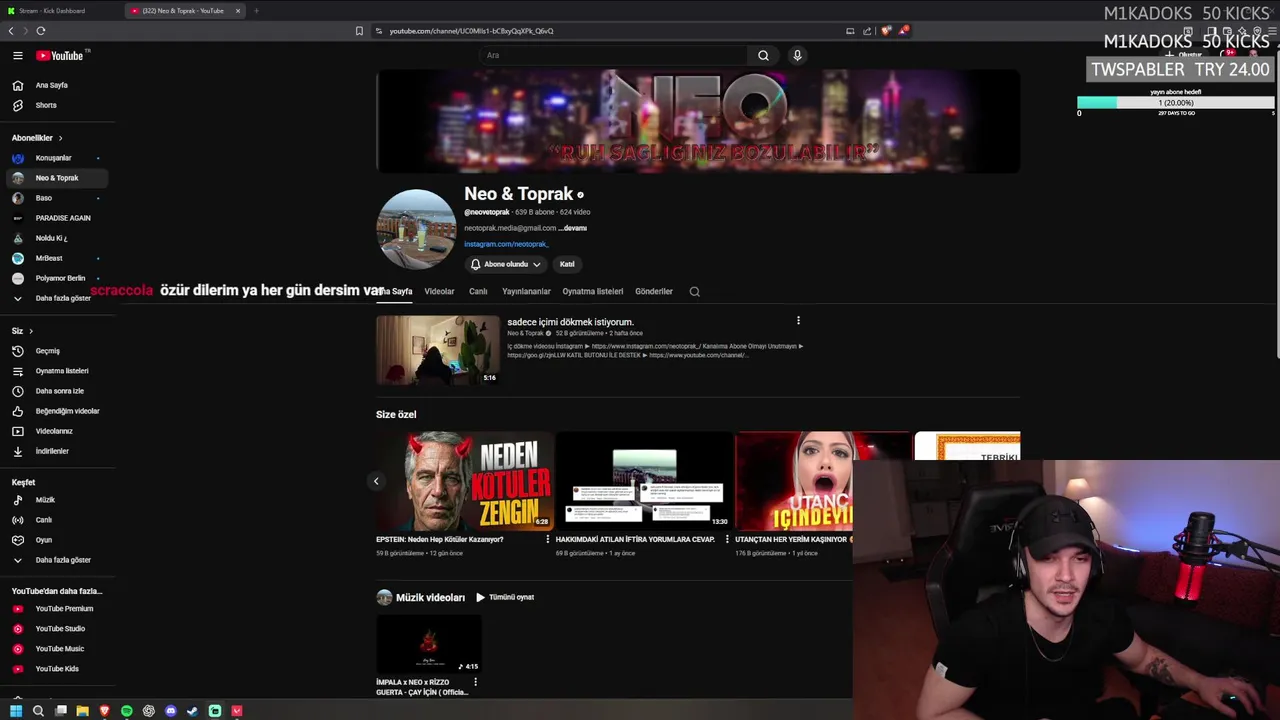Click Tümünü oynat for Müzik videoları
Viewport: 1280px width, 720px height.
[x=505, y=597]
